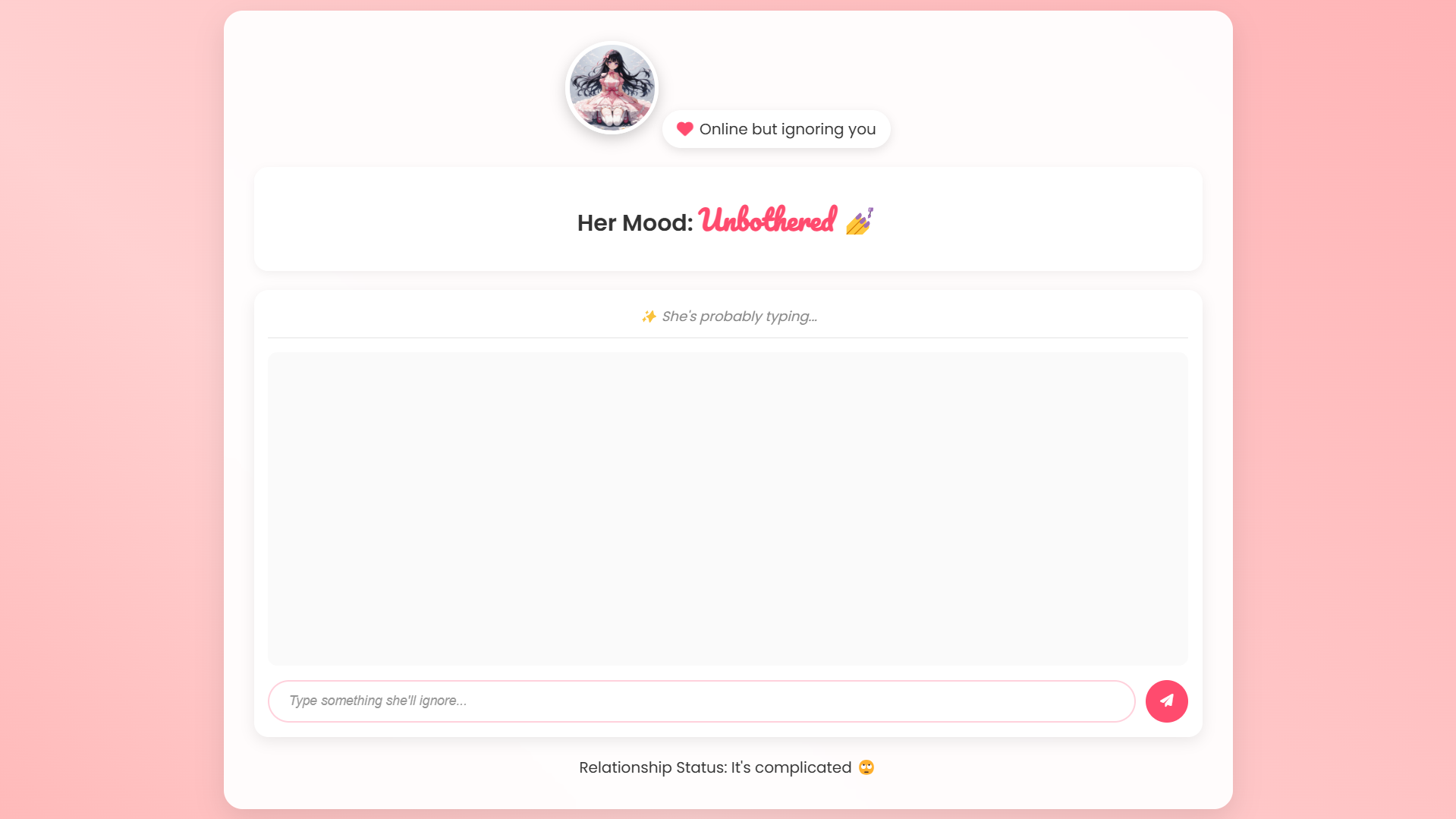Click the word 'Online' in the status badge
Image resolution: width=1456 pixels, height=819 pixels.
[723, 129]
